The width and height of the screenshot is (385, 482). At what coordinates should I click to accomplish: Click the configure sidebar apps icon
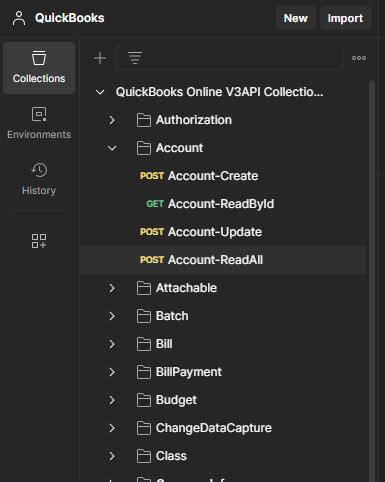point(39,241)
